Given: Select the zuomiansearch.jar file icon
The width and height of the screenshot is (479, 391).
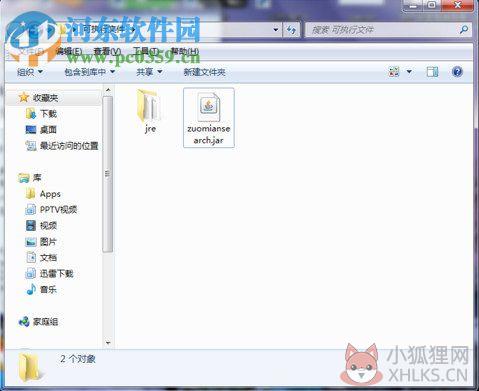Looking at the screenshot, I should click(x=209, y=107).
